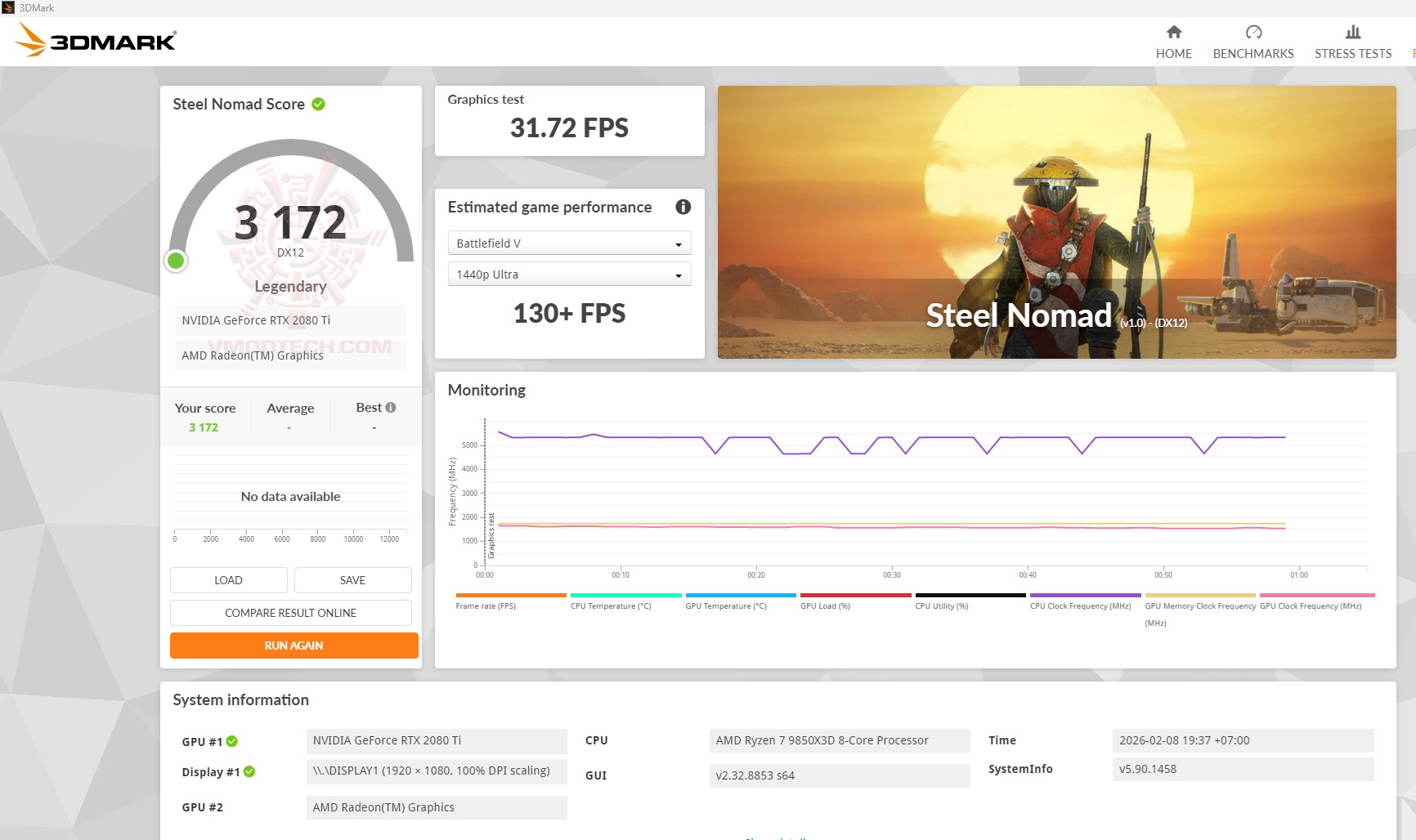Screen dimensions: 1416x840
Task: Click the Time value 2026-02-08 19:37
Action: click(1243, 740)
